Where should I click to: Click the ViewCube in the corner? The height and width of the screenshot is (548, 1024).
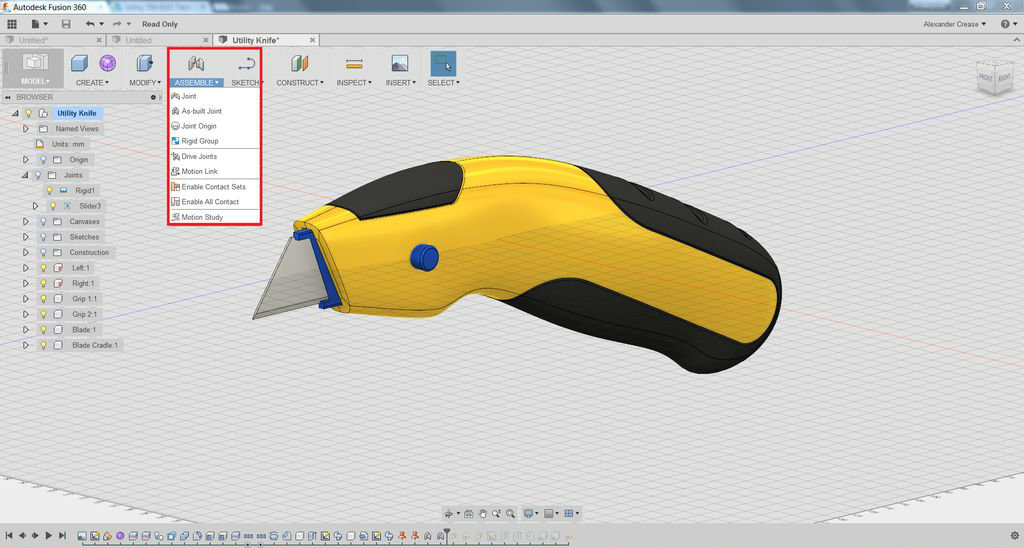(995, 77)
